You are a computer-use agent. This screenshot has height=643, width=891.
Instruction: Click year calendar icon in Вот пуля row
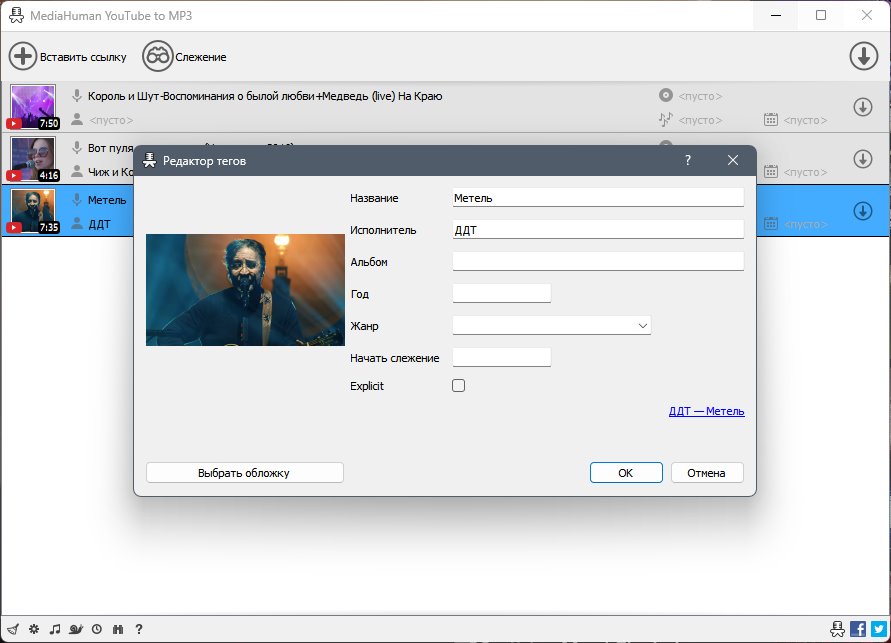771,172
